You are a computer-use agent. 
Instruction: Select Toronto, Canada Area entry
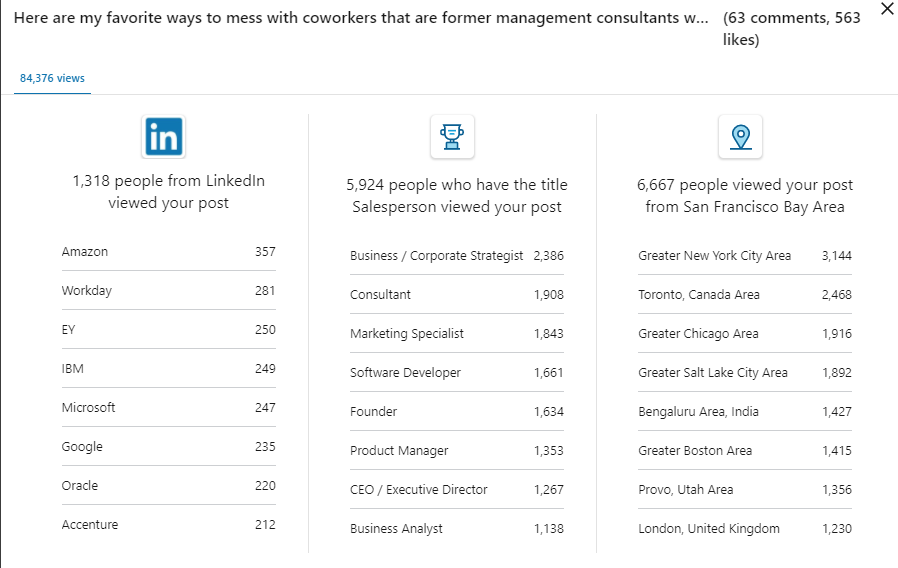(x=744, y=295)
